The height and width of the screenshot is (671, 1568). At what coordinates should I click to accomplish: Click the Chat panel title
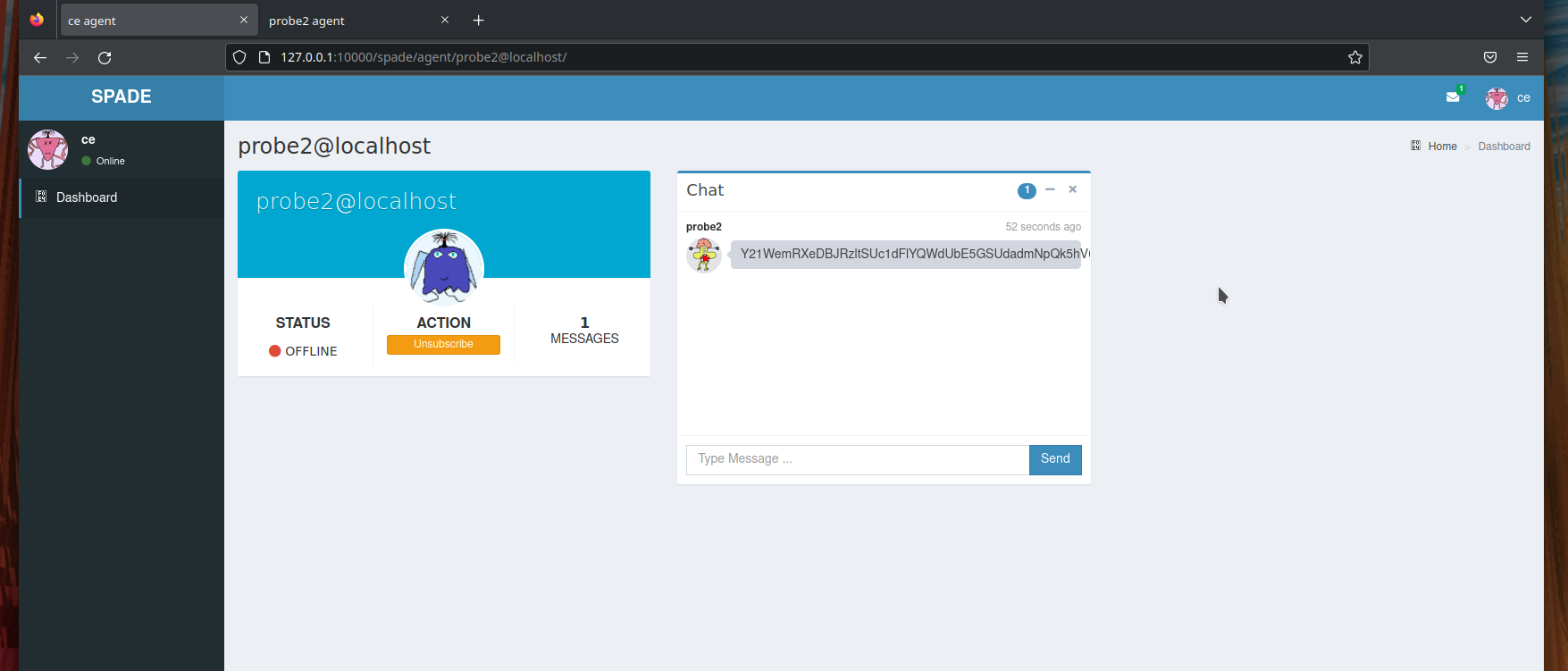[705, 190]
